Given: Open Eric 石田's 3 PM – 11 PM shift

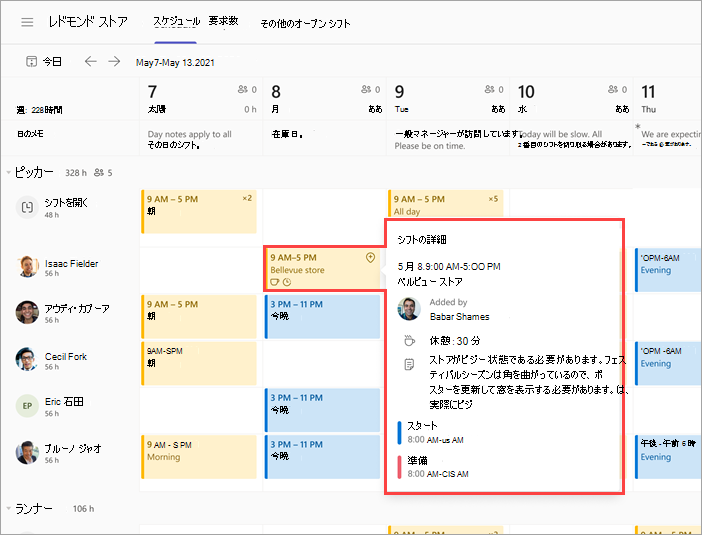Looking at the screenshot, I should tap(323, 410).
